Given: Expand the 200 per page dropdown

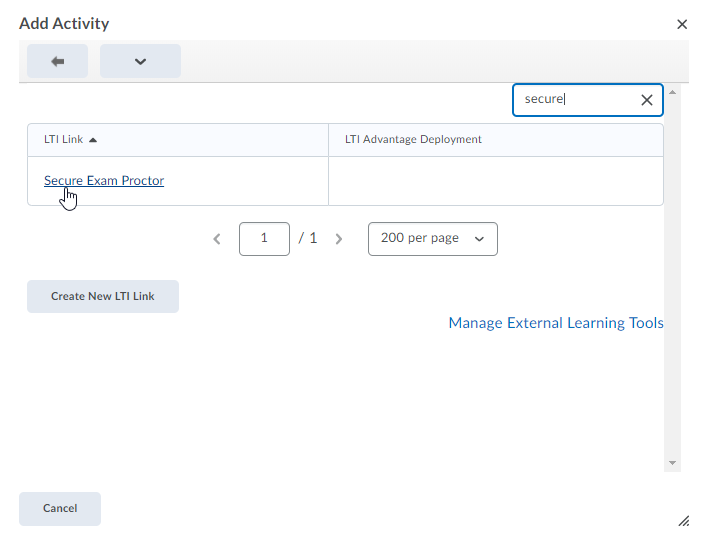Looking at the screenshot, I should 432,239.
